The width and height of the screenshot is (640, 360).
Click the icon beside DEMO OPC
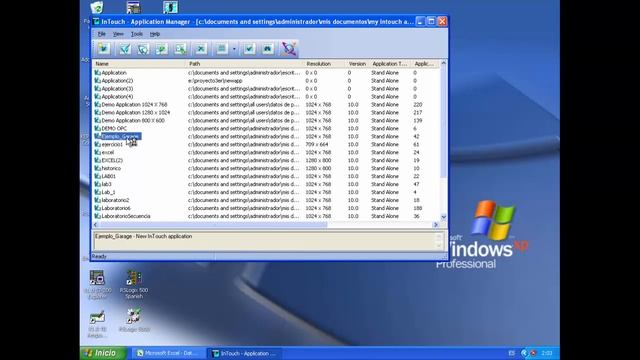click(x=97, y=128)
